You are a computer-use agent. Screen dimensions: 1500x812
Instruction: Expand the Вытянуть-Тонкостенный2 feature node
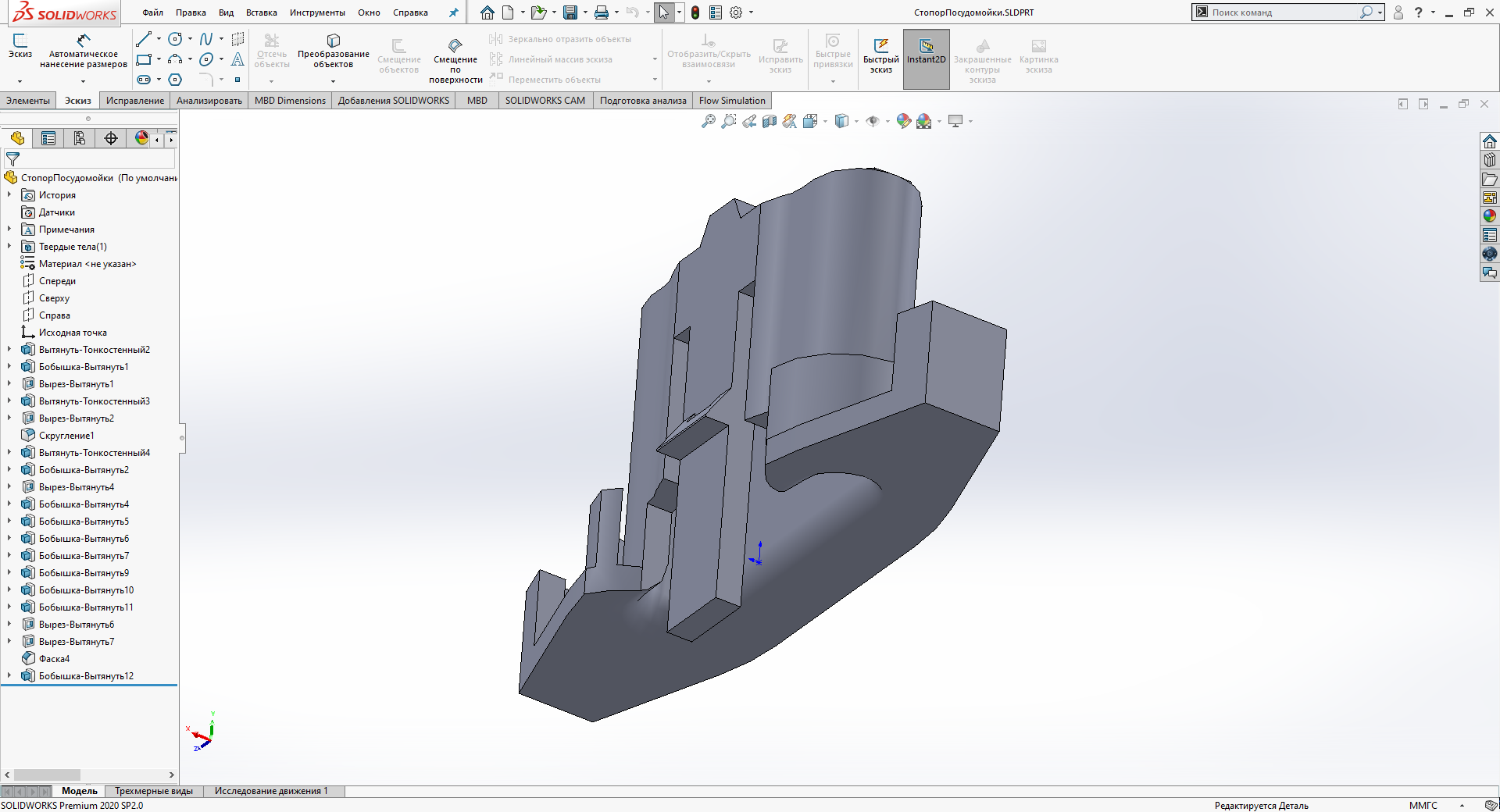coord(9,350)
